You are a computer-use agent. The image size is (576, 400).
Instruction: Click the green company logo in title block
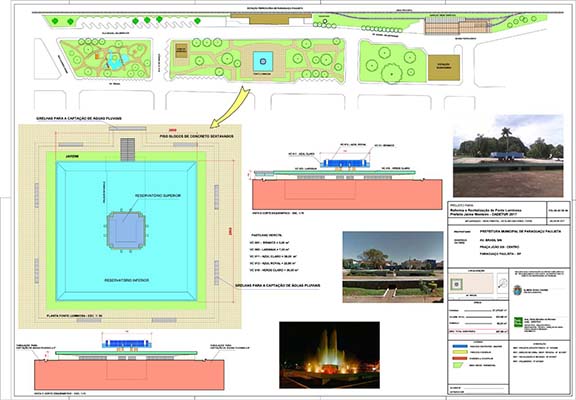click(x=518, y=322)
